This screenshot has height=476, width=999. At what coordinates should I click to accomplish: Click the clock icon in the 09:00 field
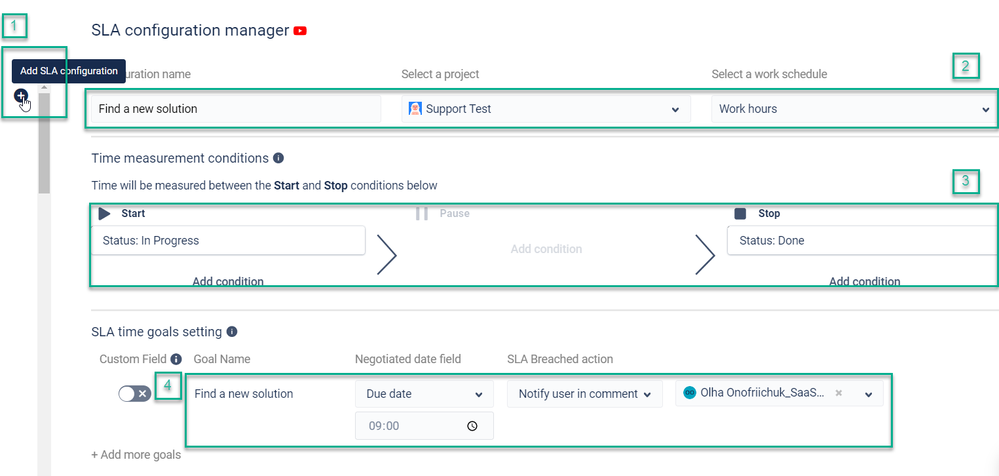pyautogui.click(x=472, y=426)
